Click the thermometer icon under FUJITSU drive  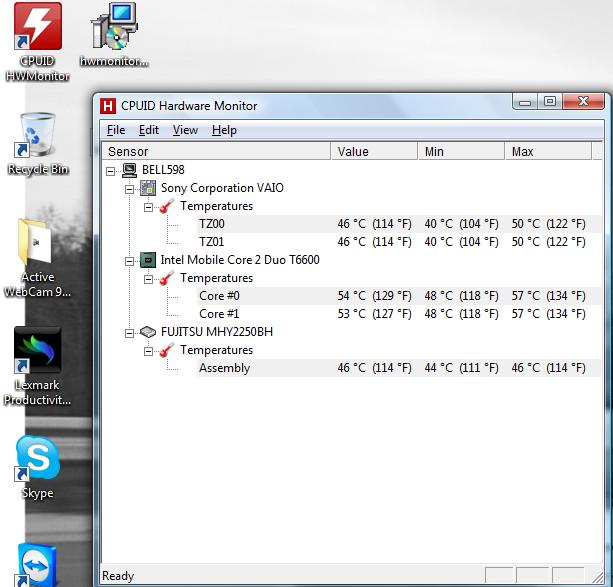[x=167, y=350]
